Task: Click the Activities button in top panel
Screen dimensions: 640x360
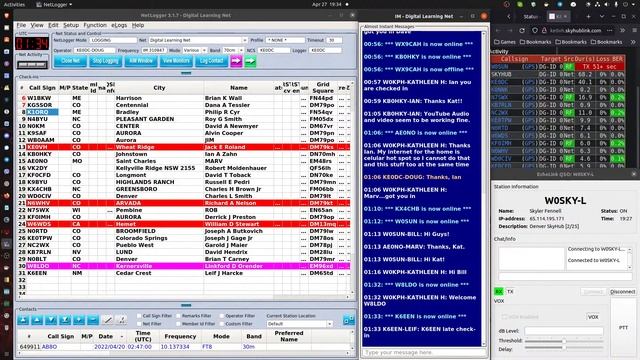Action: [14, 4]
